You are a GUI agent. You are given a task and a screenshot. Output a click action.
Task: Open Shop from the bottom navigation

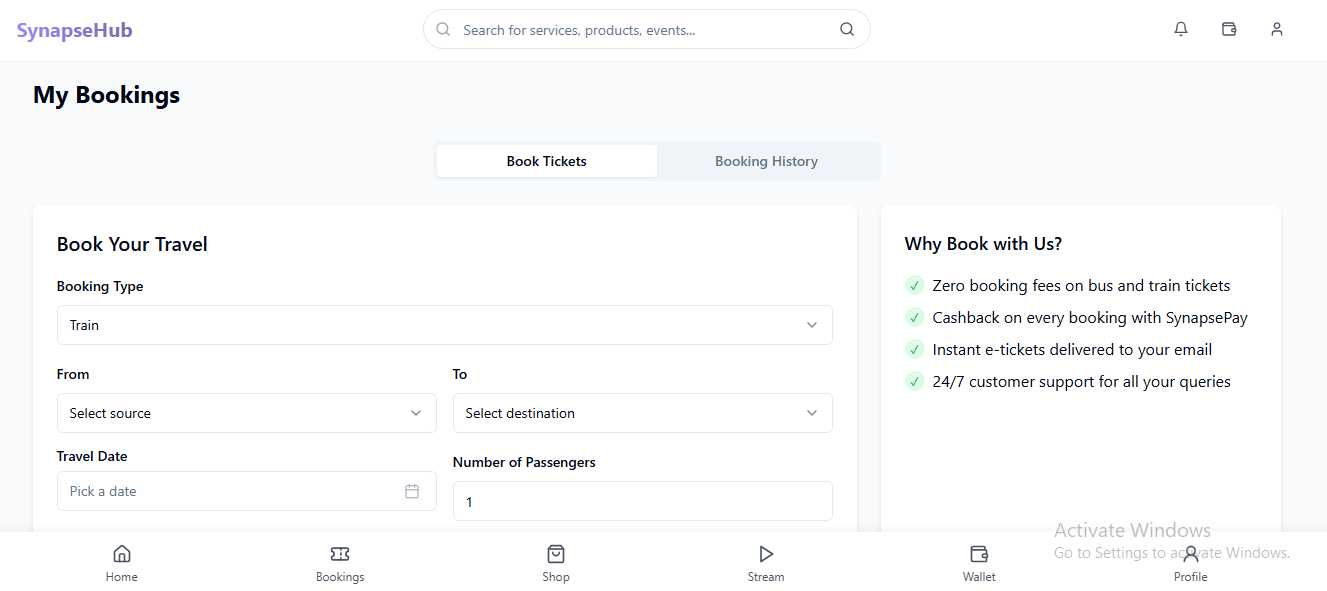pyautogui.click(x=556, y=563)
